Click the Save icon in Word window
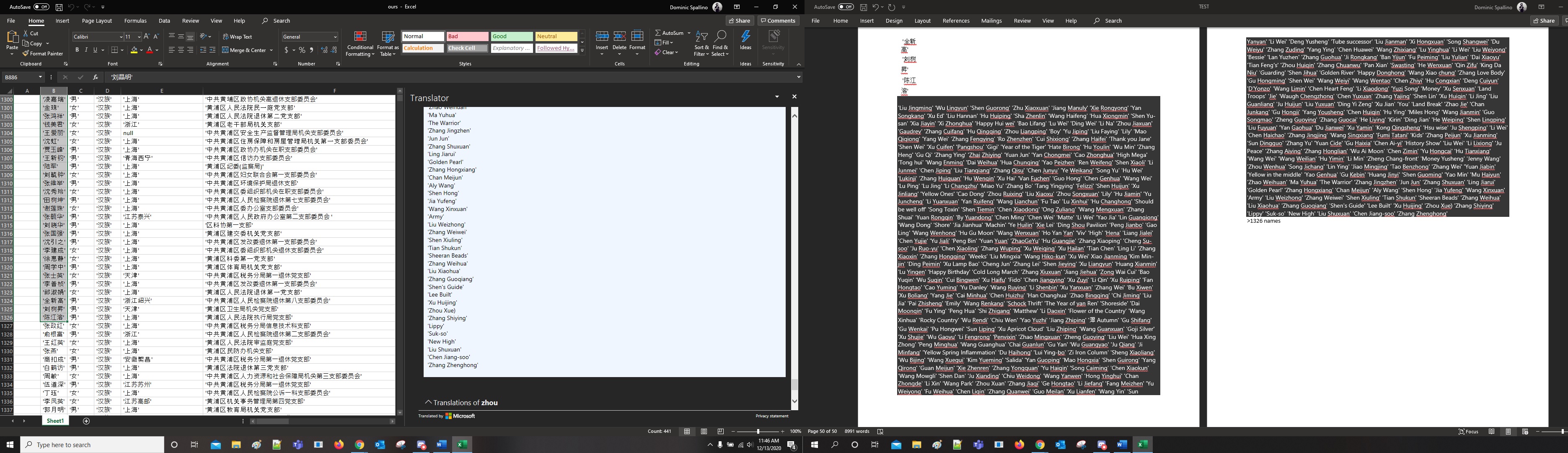Image resolution: width=1568 pixels, height=453 pixels. click(x=863, y=7)
